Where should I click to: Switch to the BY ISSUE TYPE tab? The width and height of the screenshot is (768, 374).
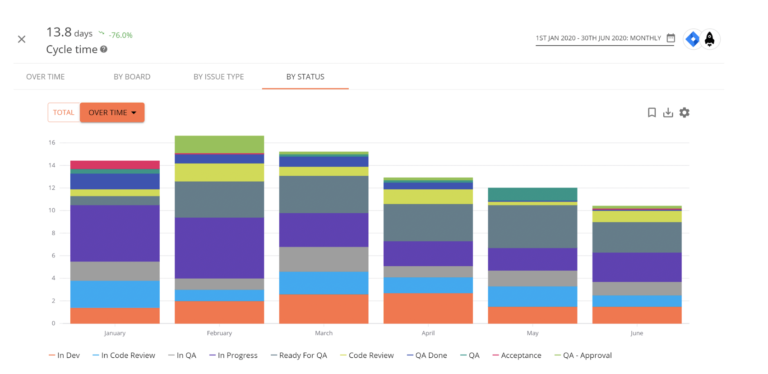tap(218, 77)
